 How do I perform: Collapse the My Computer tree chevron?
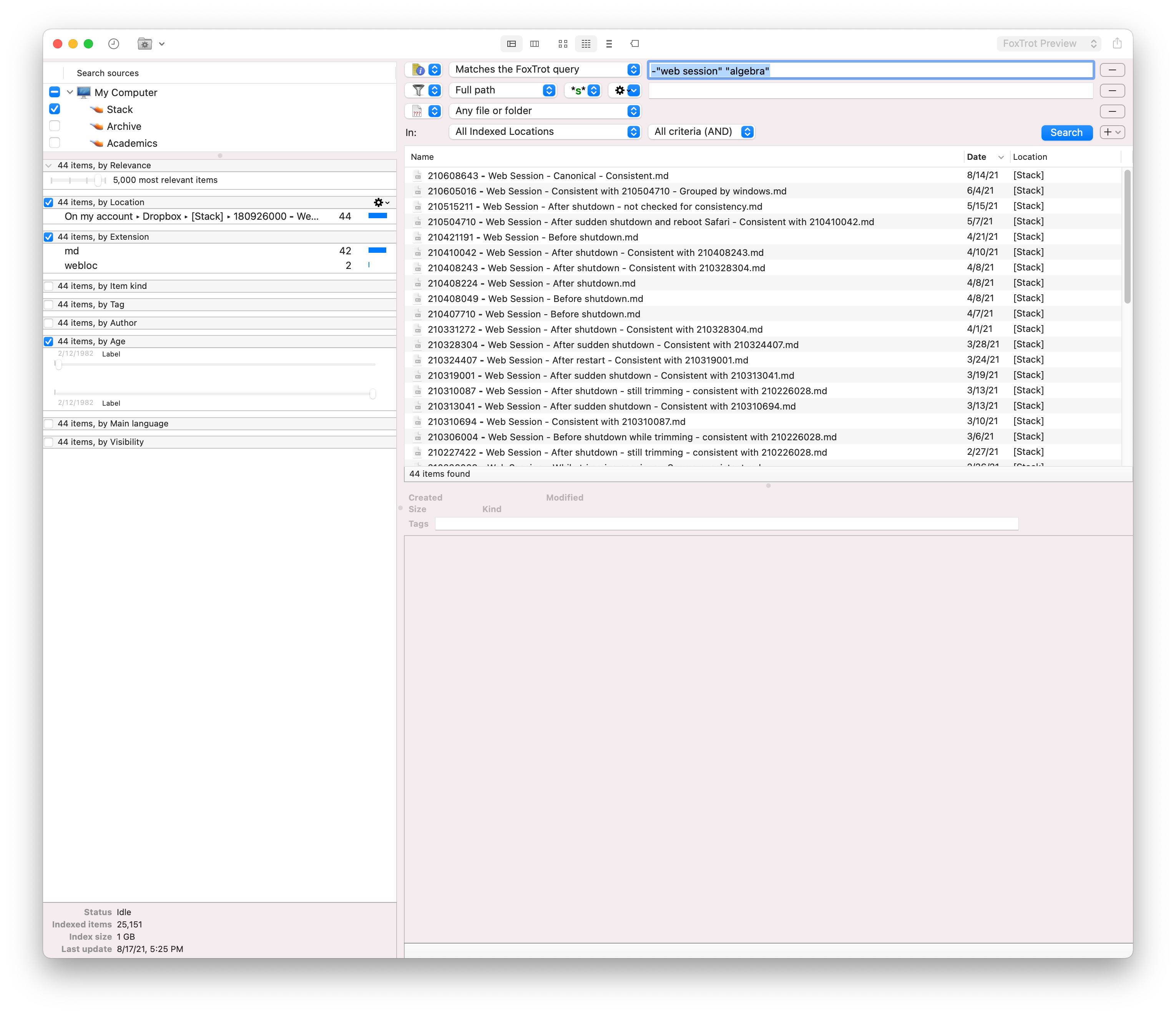tap(70, 92)
